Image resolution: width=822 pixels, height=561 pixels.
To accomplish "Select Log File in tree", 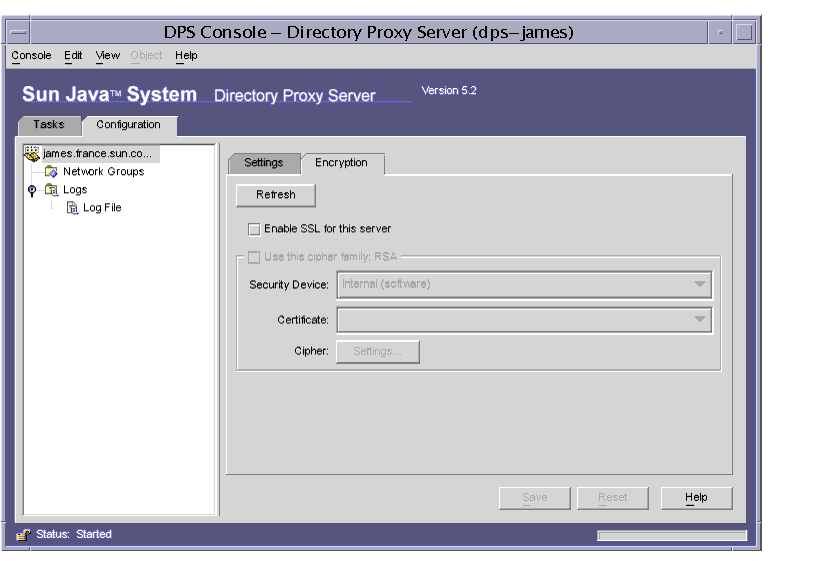I will 102,208.
